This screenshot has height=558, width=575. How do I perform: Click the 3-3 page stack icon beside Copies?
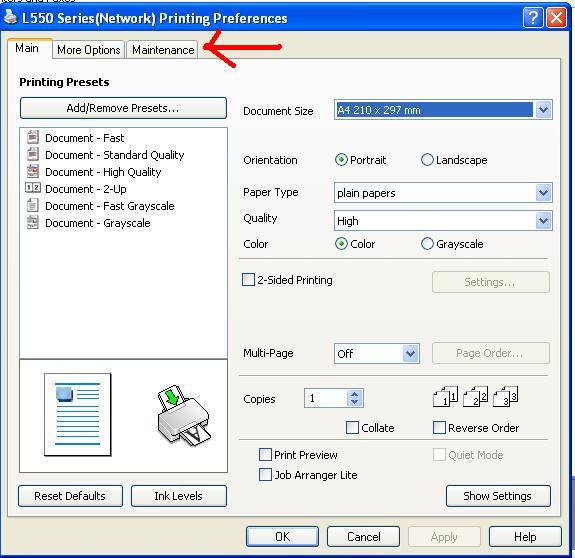[x=505, y=396]
